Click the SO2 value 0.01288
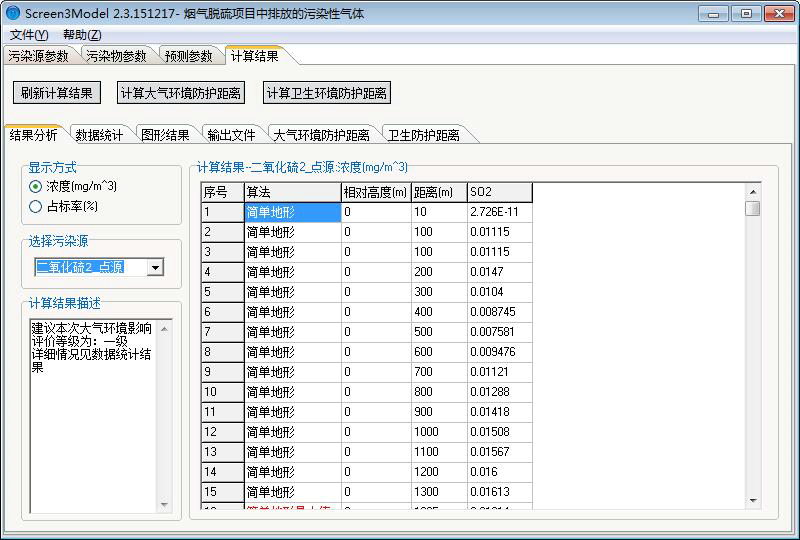Image resolution: width=800 pixels, height=540 pixels. click(x=500, y=392)
